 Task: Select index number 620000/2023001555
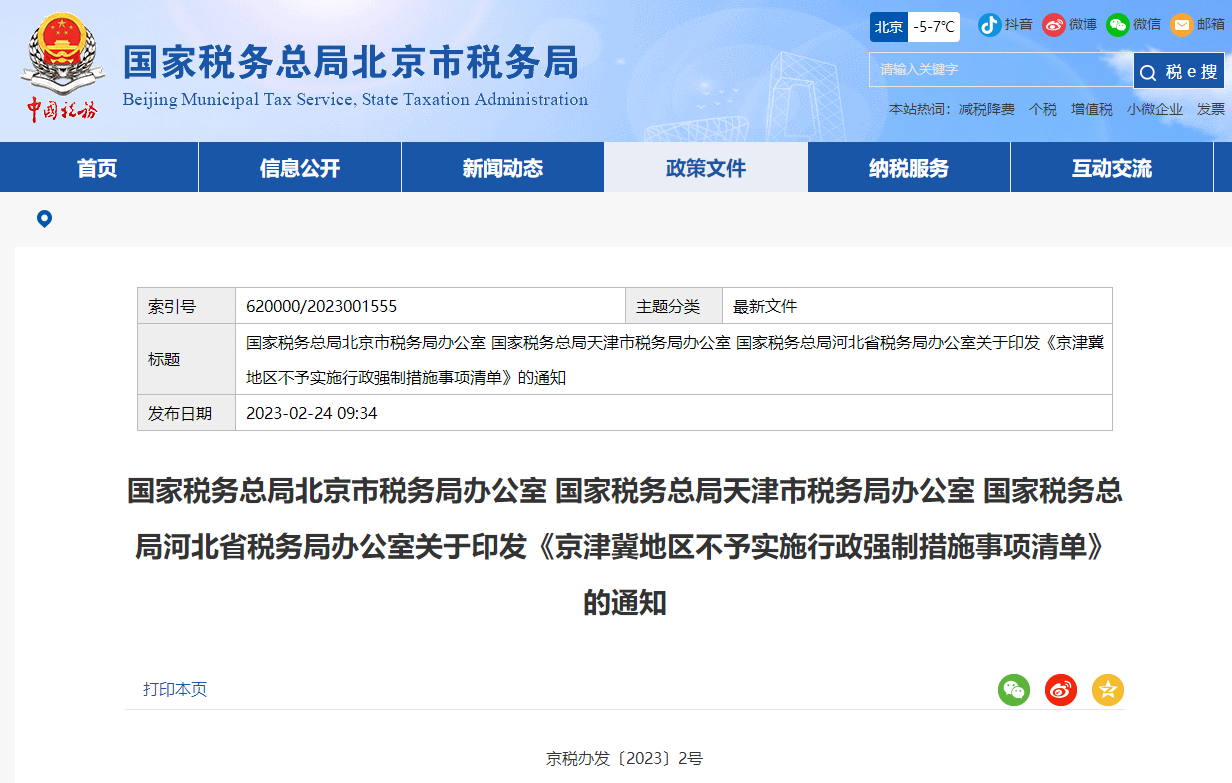(x=321, y=306)
